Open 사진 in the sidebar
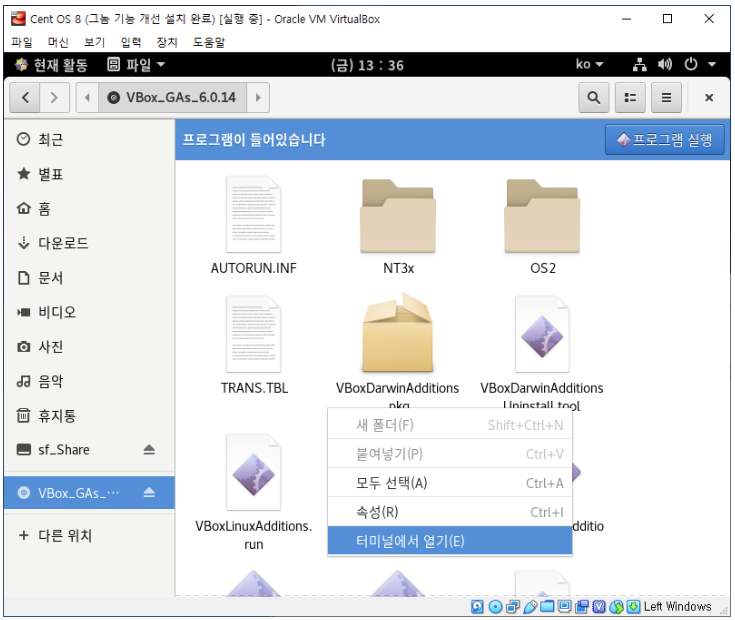 pyautogui.click(x=89, y=346)
